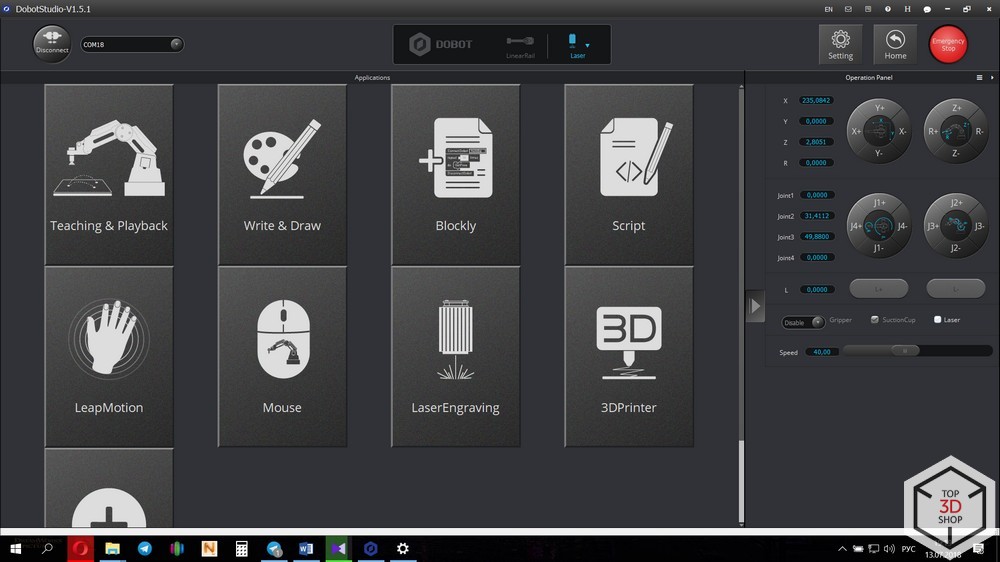Open the chat bubble icon
Viewport: 1000px width, 562px height.
tap(927, 9)
